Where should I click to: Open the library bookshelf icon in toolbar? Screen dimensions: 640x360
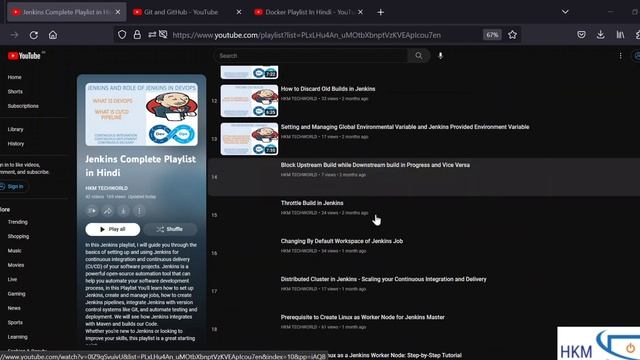tap(620, 35)
